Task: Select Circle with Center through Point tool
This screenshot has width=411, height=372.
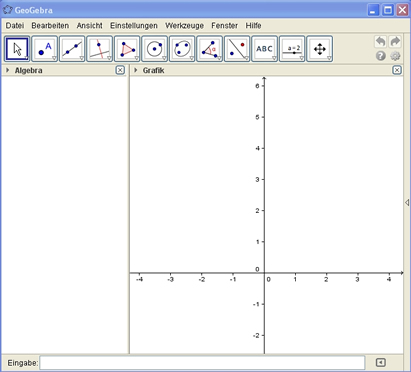Action: (x=155, y=49)
